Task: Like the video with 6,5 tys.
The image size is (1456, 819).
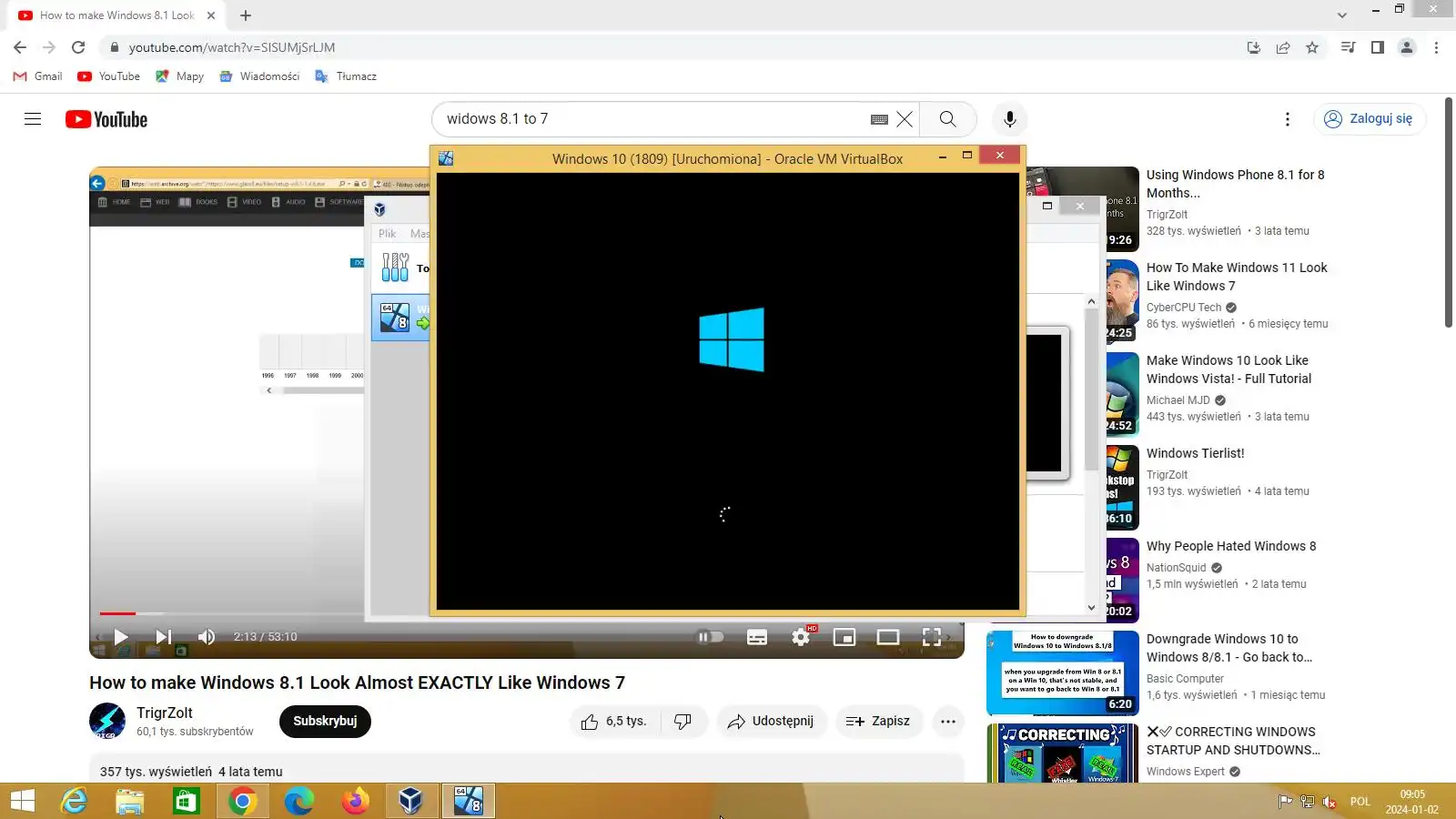Action: click(614, 722)
